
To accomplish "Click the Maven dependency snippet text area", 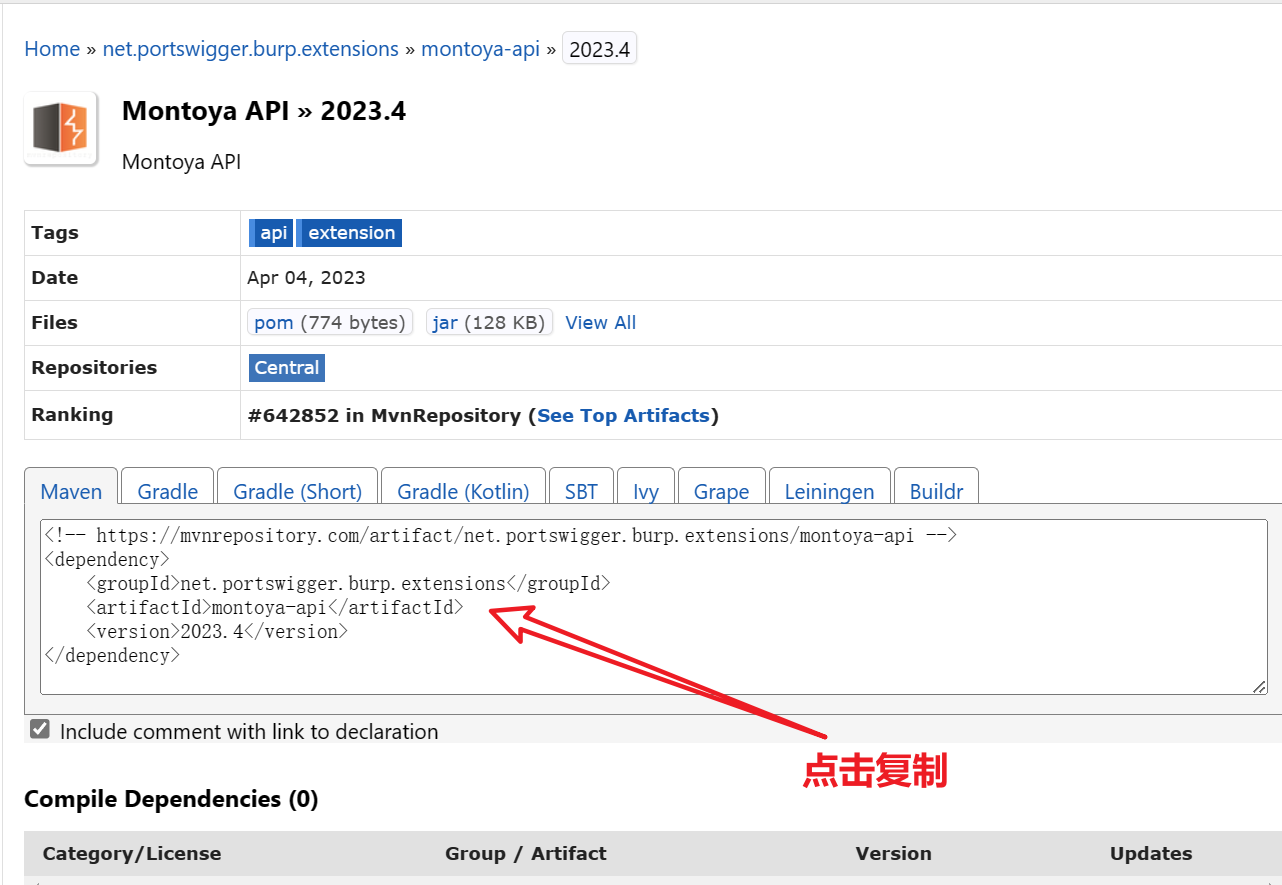I will click(654, 607).
